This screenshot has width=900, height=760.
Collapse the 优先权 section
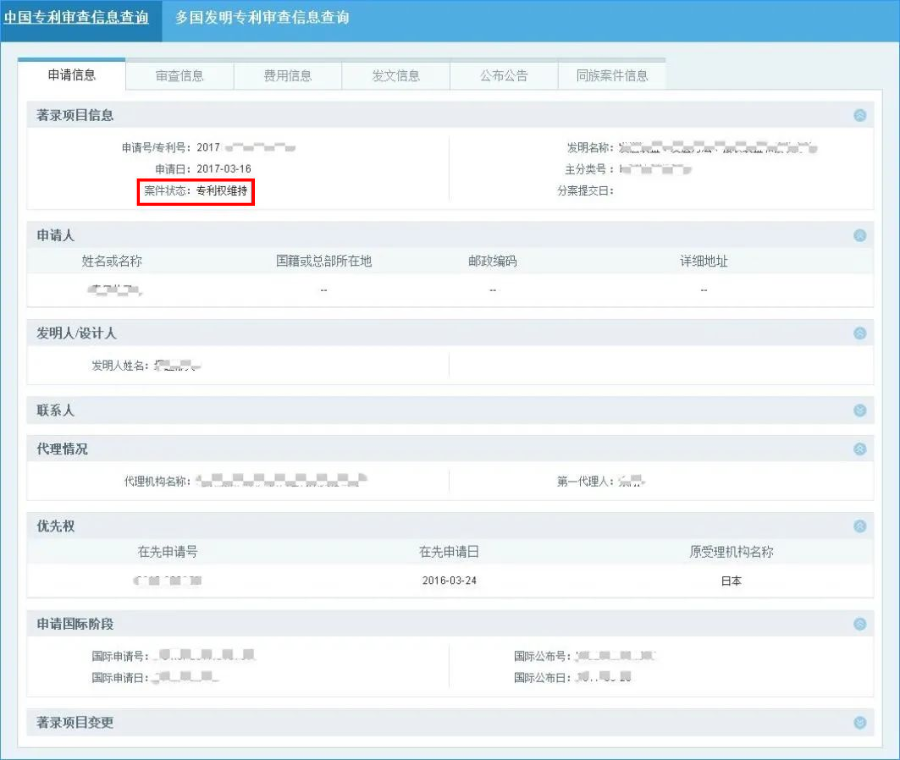point(861,525)
